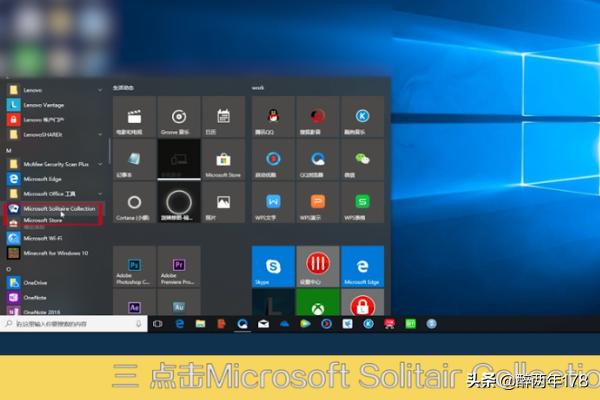The width and height of the screenshot is (600, 400).
Task: Open File Explorer from the taskbar
Action: pos(201,324)
